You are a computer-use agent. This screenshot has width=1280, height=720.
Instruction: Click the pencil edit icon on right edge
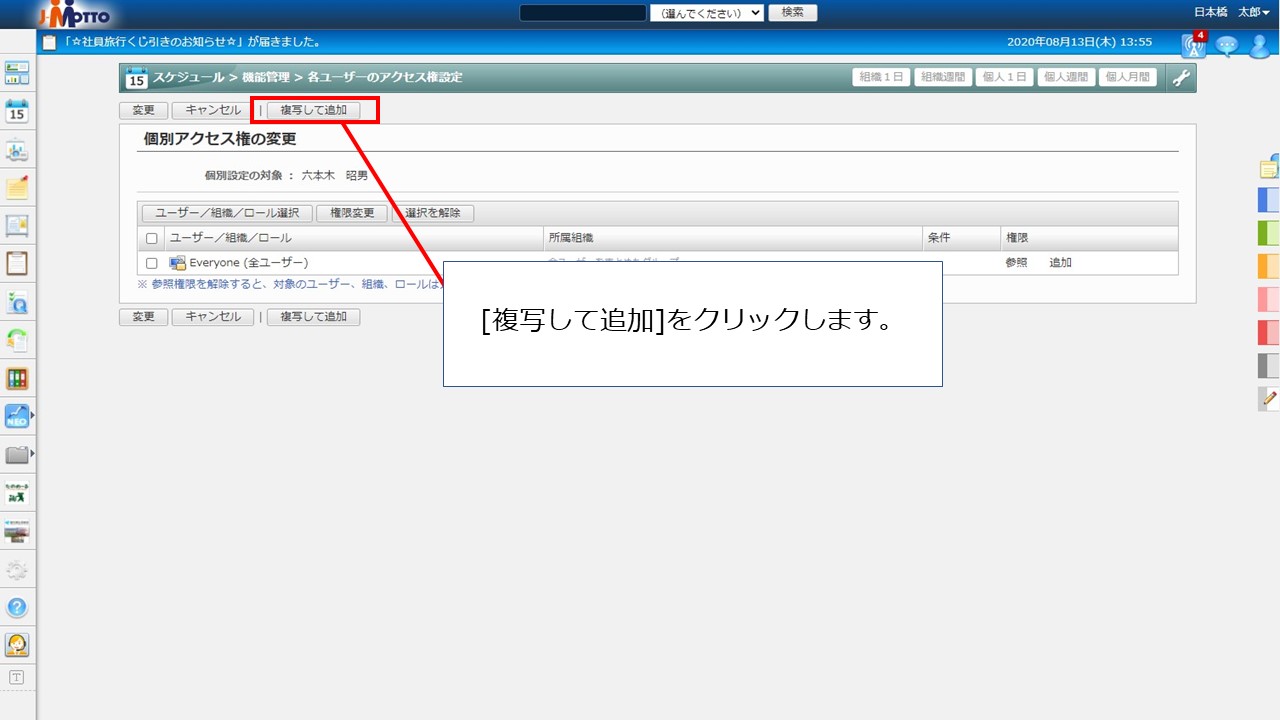coord(1269,398)
